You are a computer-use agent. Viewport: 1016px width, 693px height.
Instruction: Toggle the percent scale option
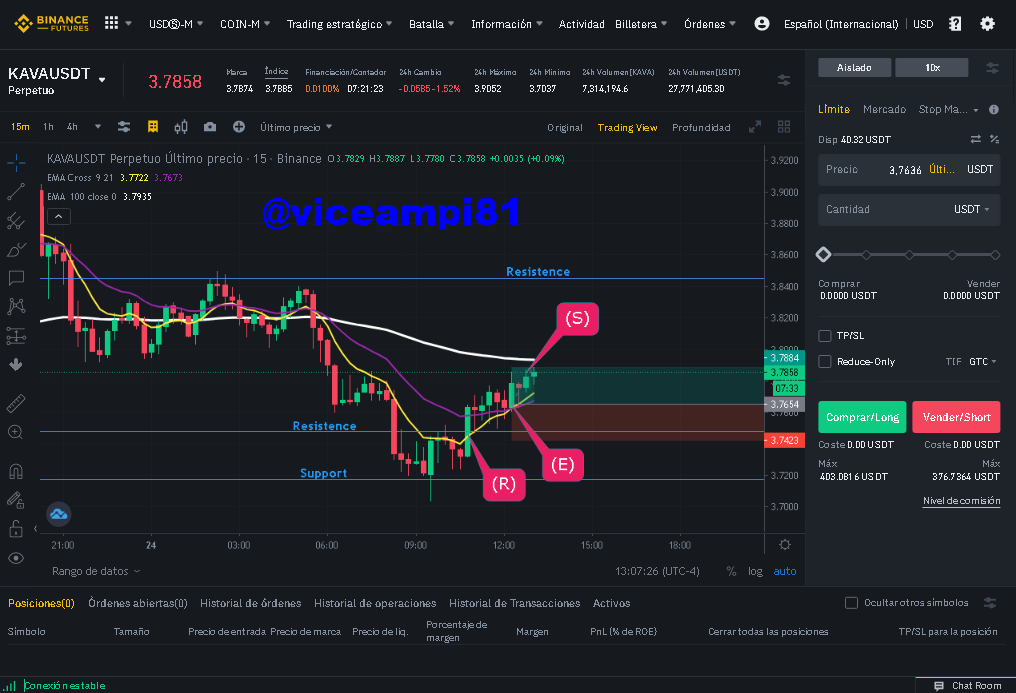point(732,571)
